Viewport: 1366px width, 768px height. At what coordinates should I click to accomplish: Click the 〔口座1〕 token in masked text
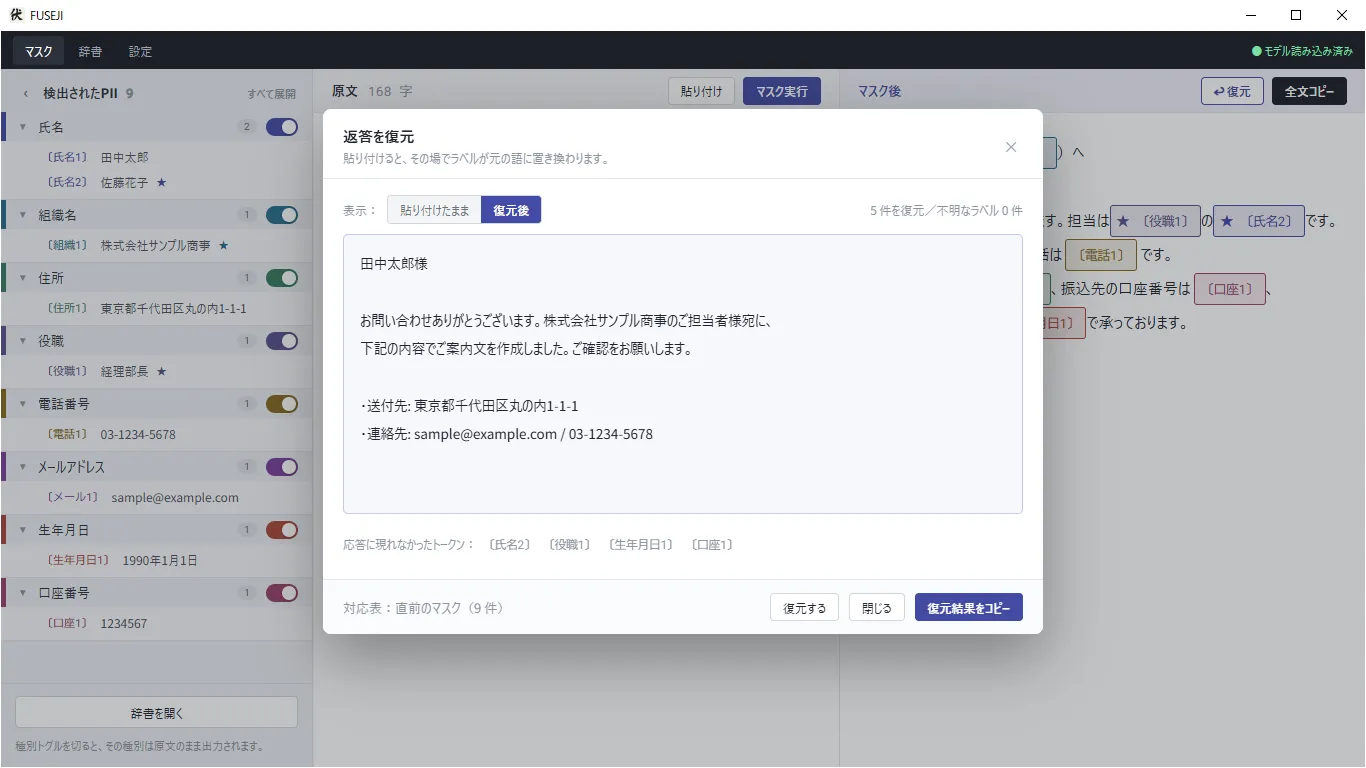[1230, 289]
